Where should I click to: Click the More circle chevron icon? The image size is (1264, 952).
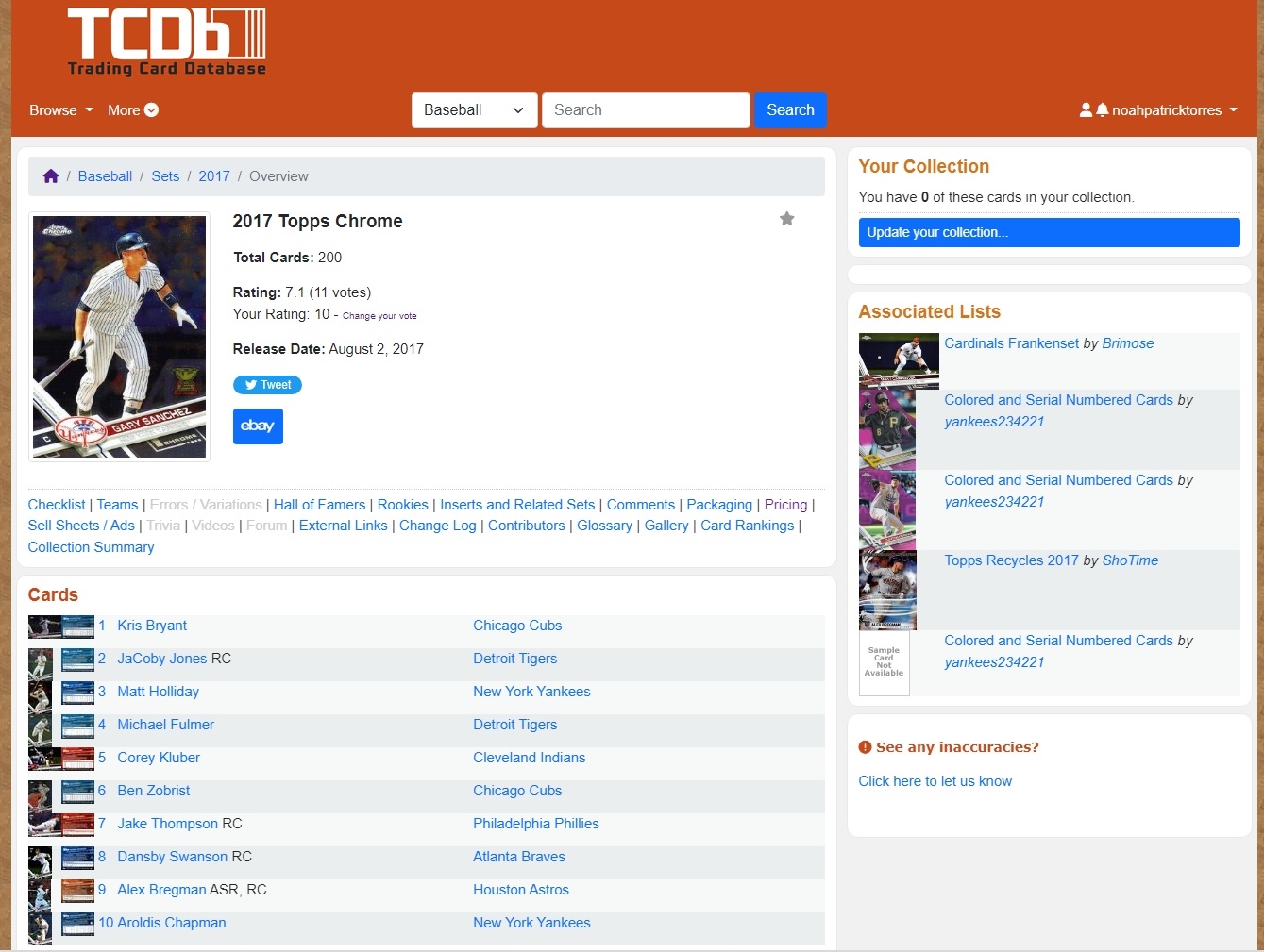151,110
